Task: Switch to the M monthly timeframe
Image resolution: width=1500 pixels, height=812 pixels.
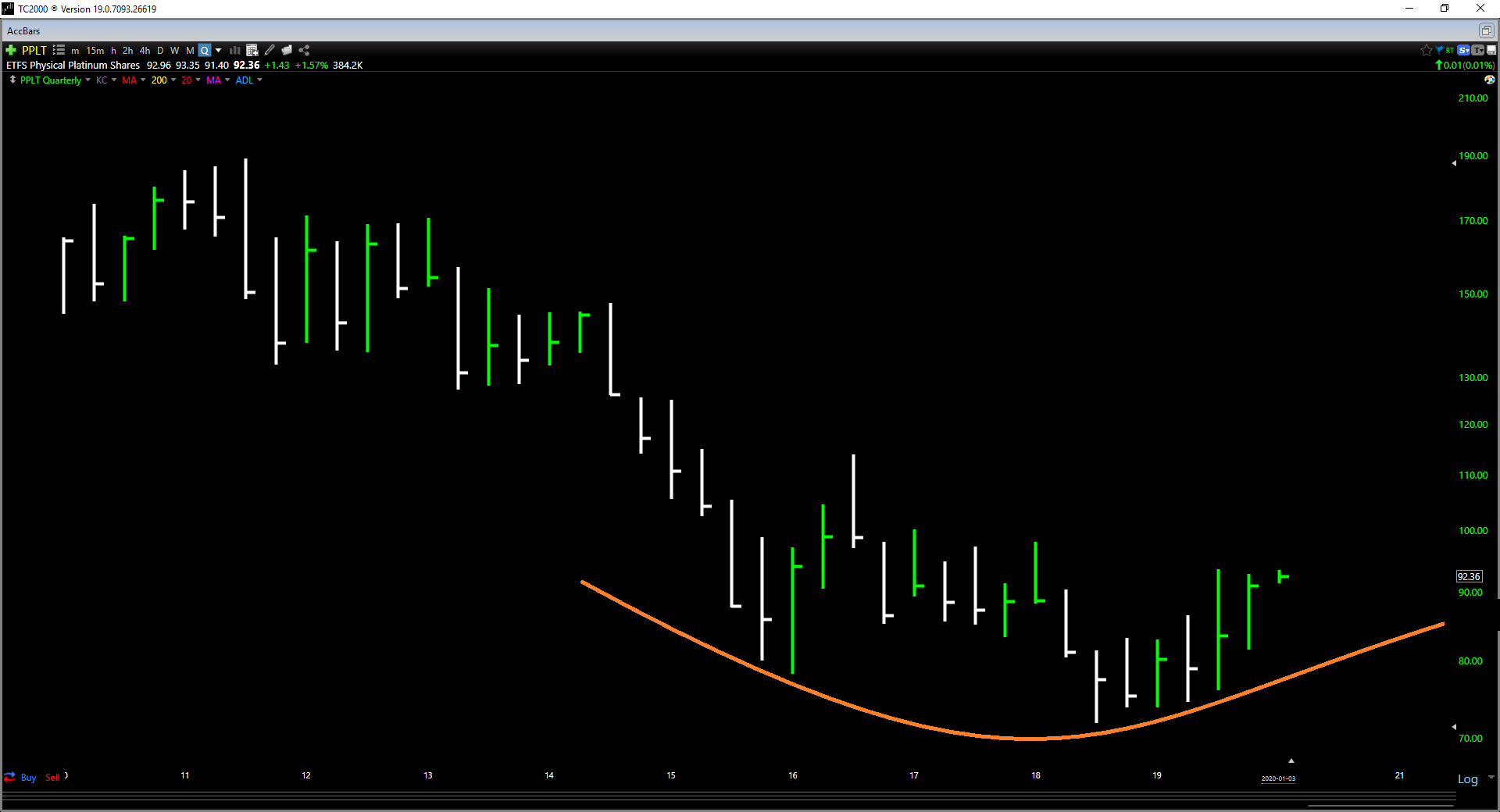Action: point(190,51)
